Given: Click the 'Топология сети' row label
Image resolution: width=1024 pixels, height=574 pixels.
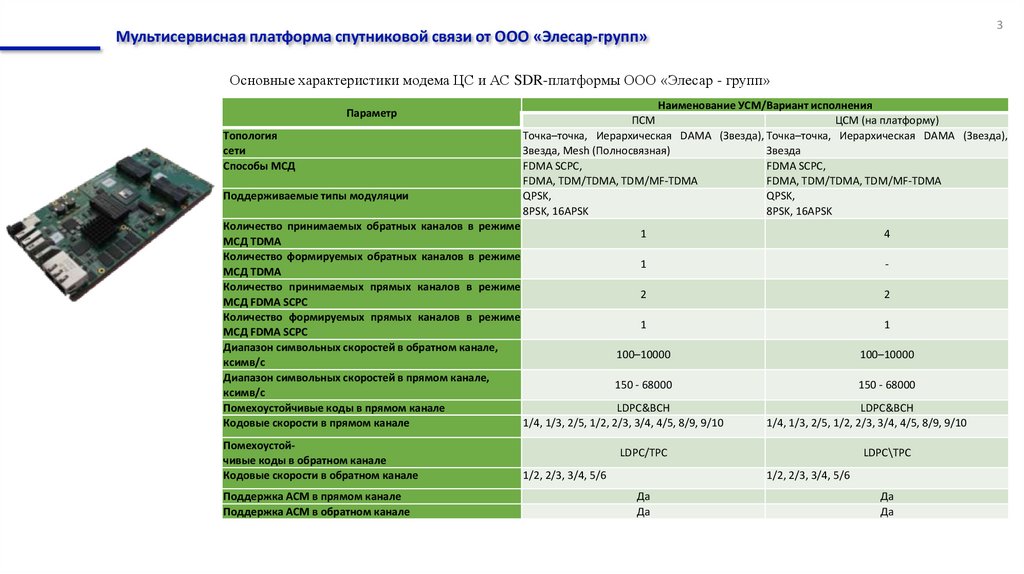Looking at the screenshot, I should coord(372,143).
